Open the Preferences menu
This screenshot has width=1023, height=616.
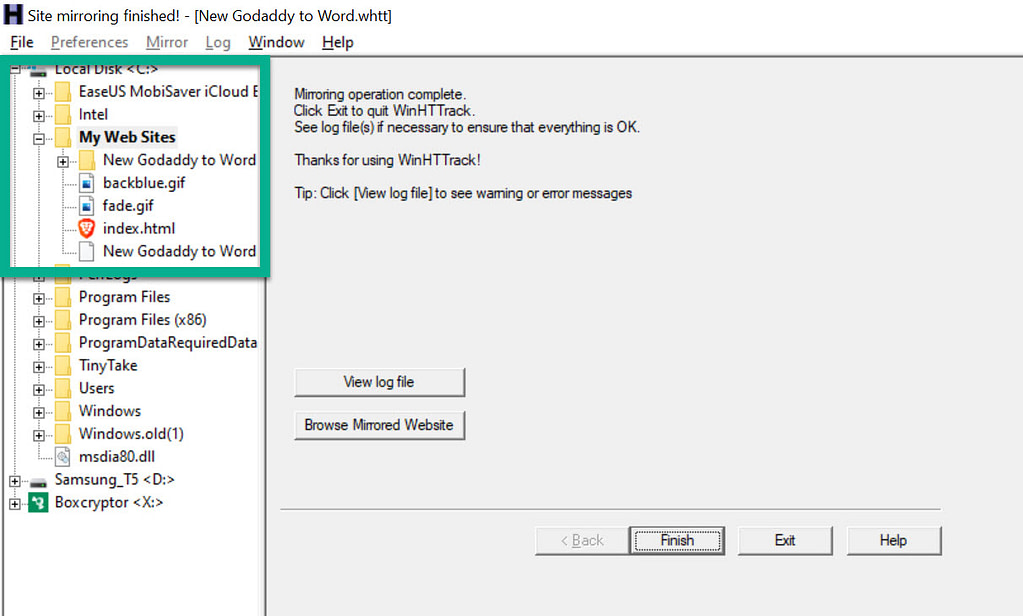[89, 42]
